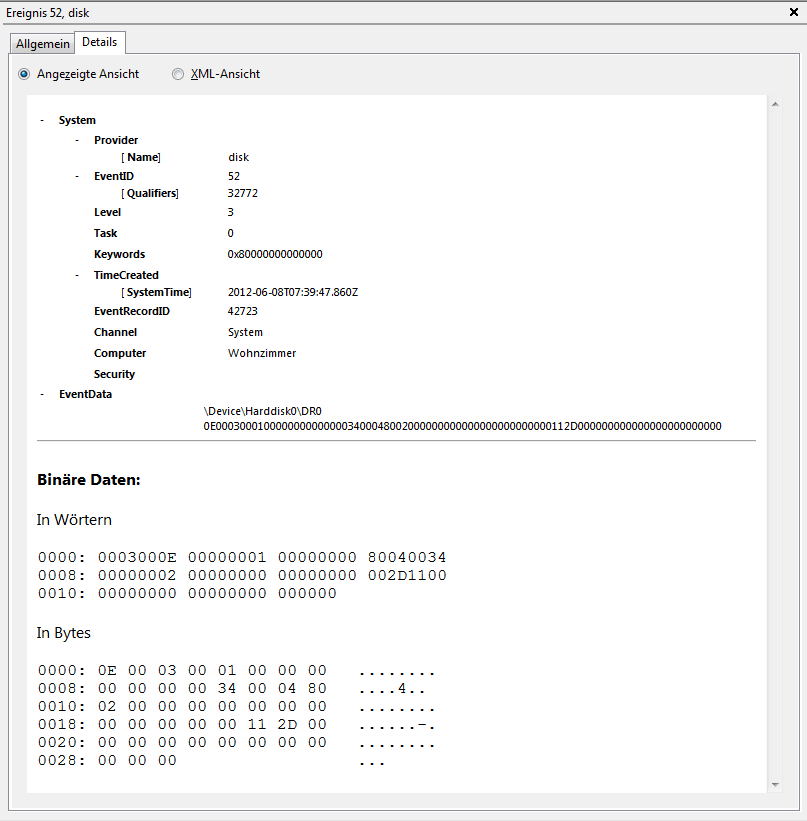Screen dimensions: 807x821
Task: Click the scroll up arrow
Action: pos(775,104)
